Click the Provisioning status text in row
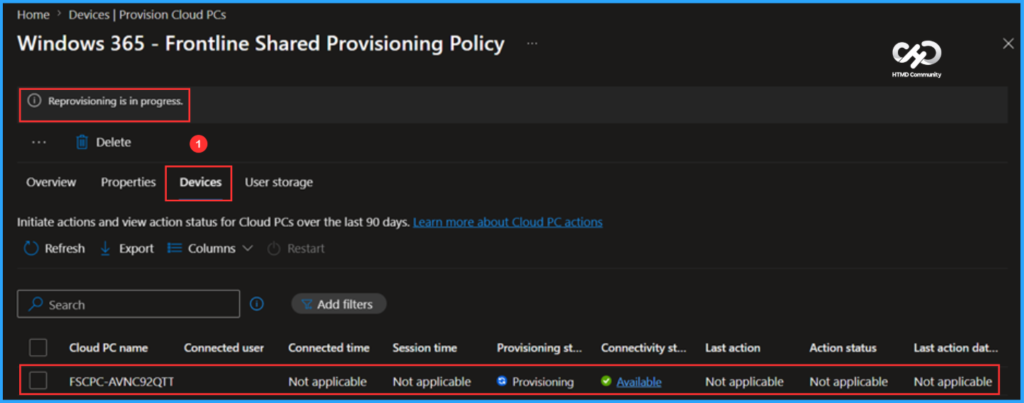This screenshot has height=403, width=1024. [543, 382]
